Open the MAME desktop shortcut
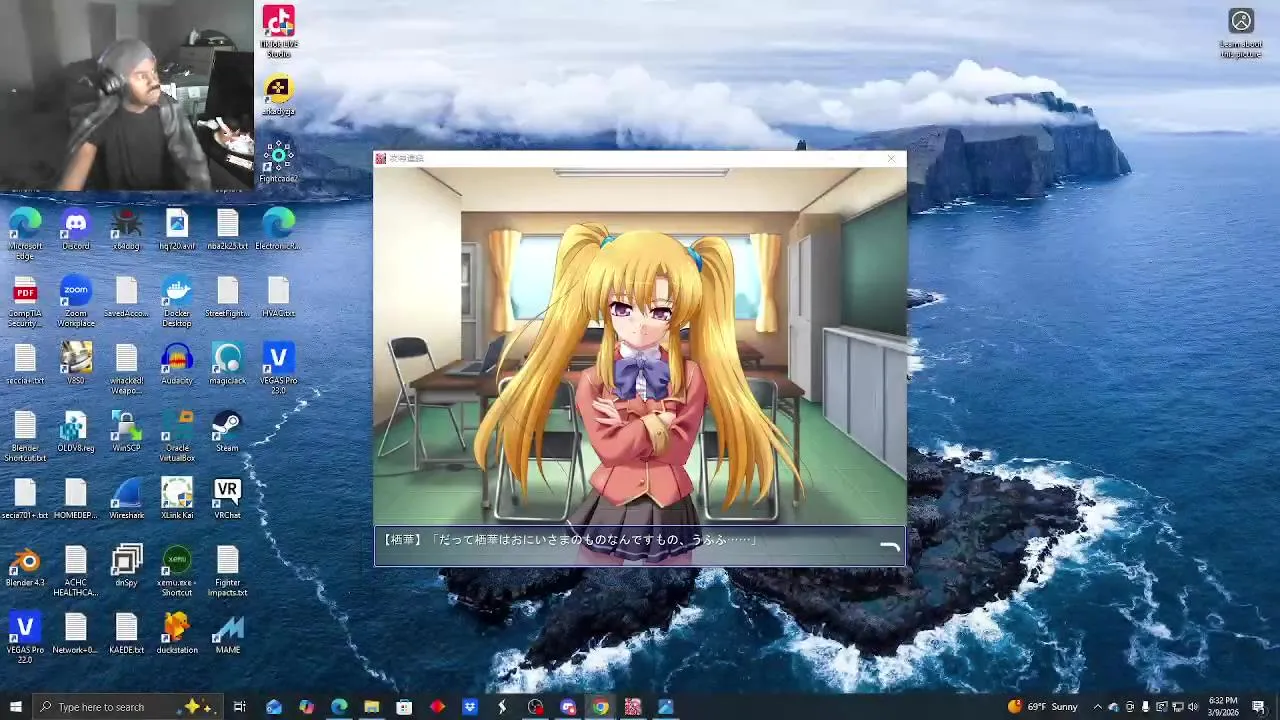This screenshot has height=720, width=1280. (x=227, y=633)
